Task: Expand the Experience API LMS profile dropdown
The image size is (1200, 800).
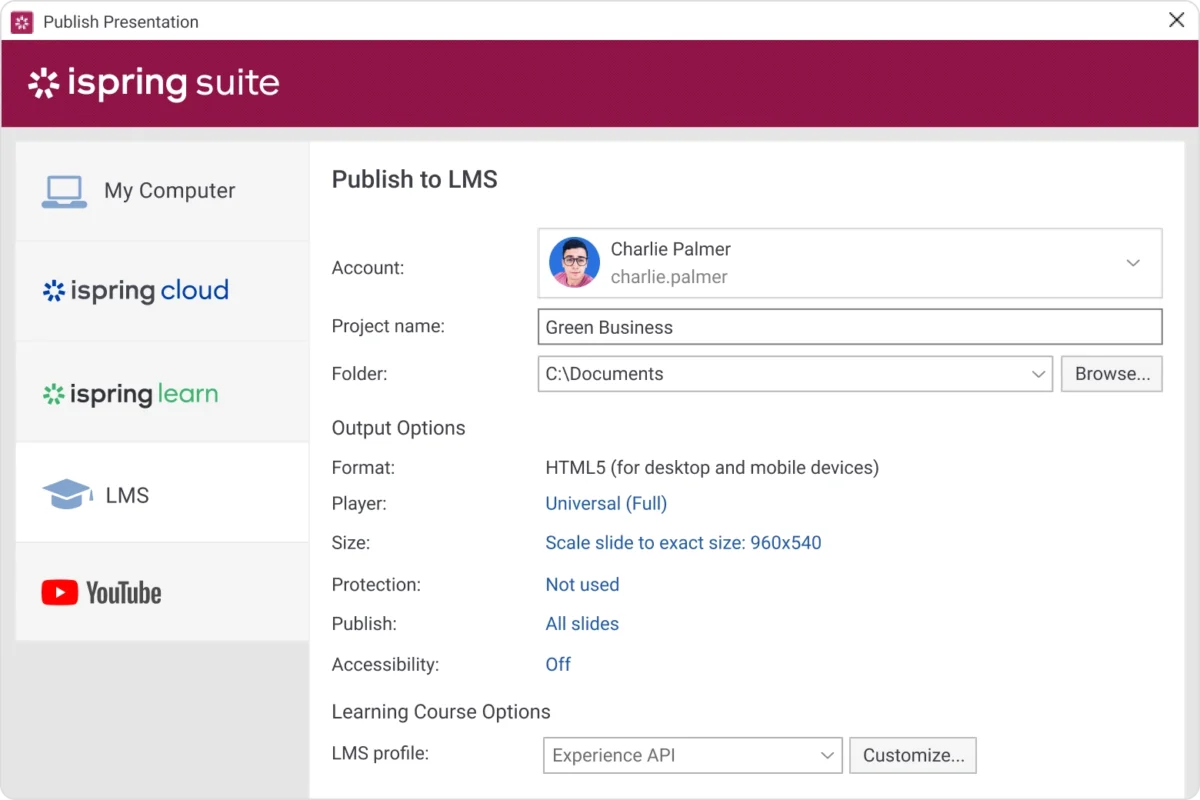Action: tap(693, 756)
